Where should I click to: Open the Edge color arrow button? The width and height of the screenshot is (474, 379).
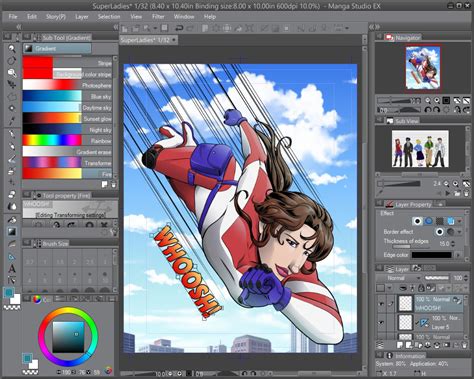458,255
